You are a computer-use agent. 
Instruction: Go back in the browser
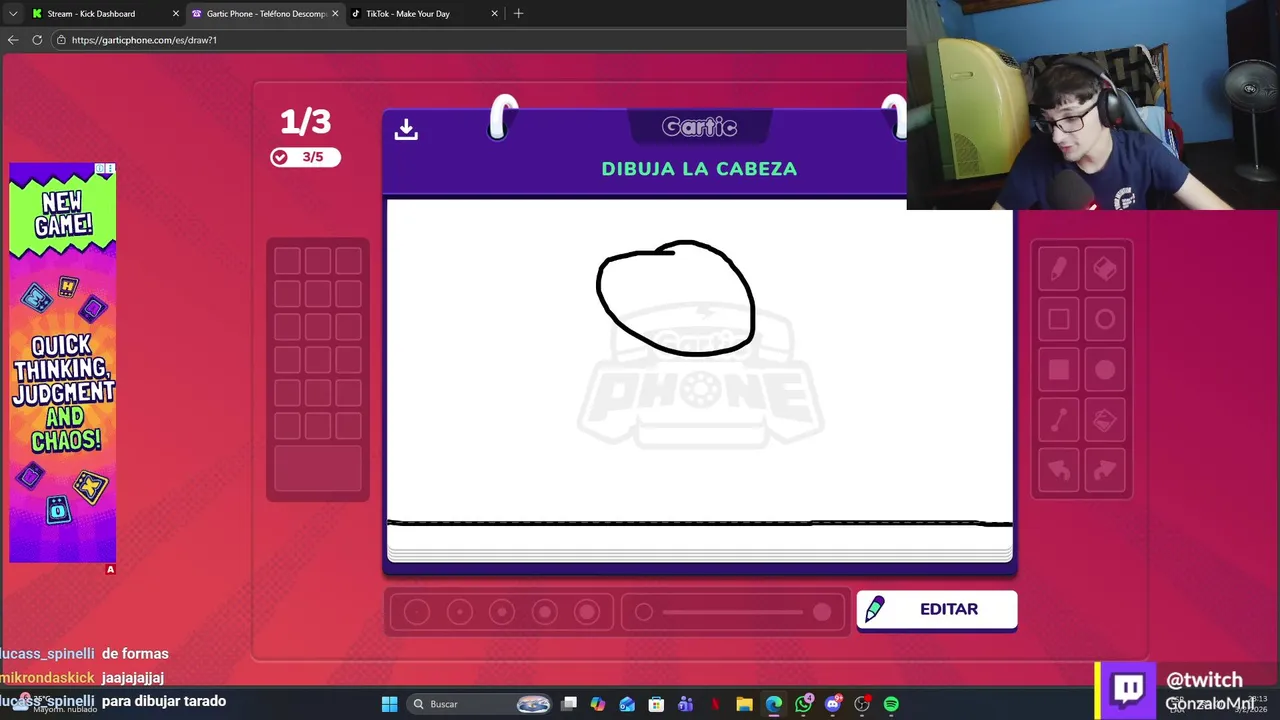(13, 40)
